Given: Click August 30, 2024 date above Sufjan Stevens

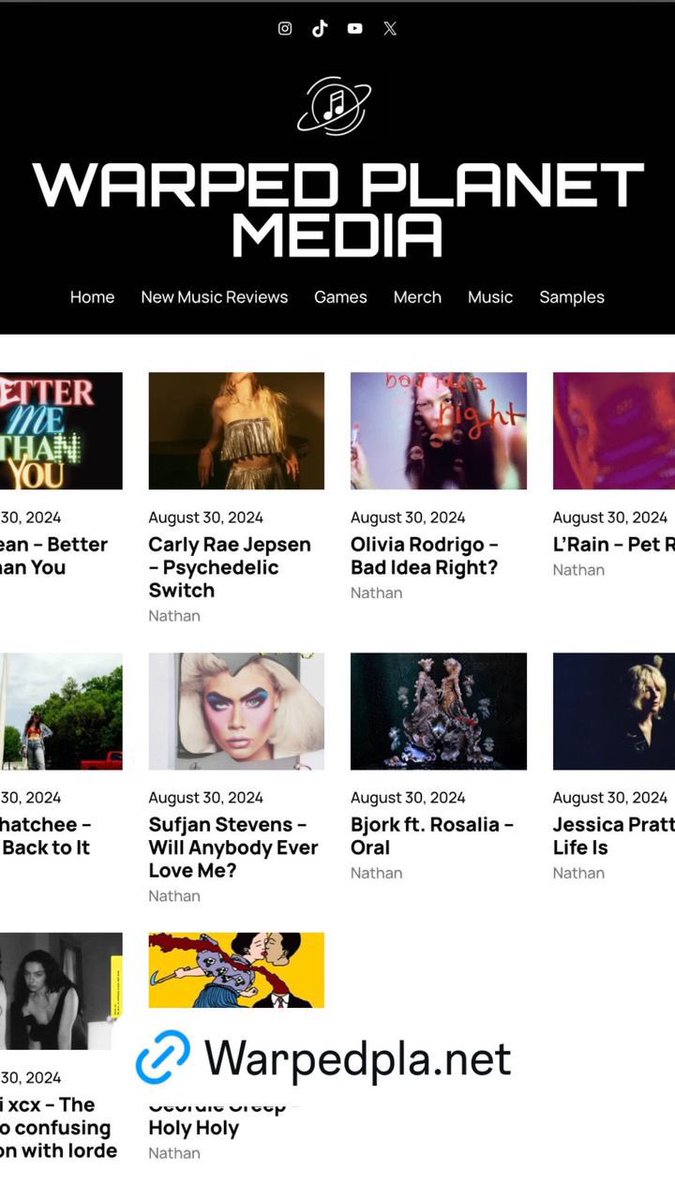Looking at the screenshot, I should (206, 797).
